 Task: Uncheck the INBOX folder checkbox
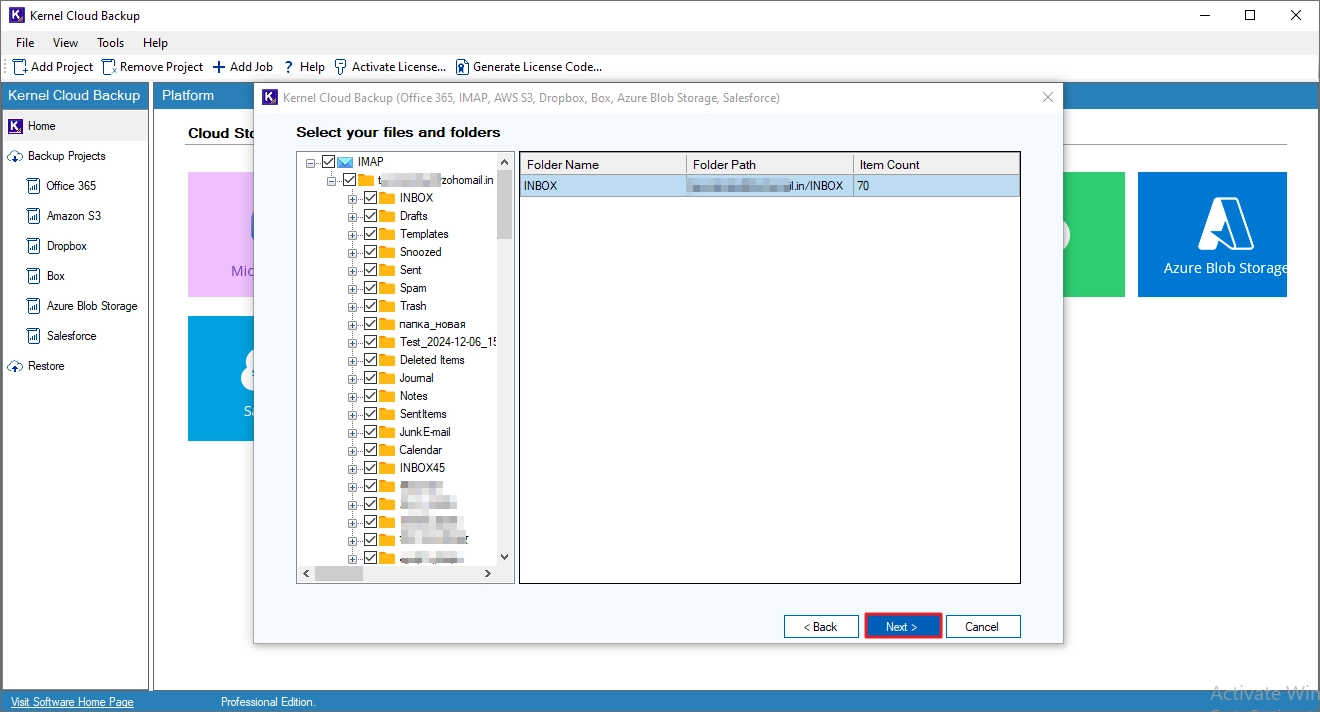pyautogui.click(x=370, y=198)
